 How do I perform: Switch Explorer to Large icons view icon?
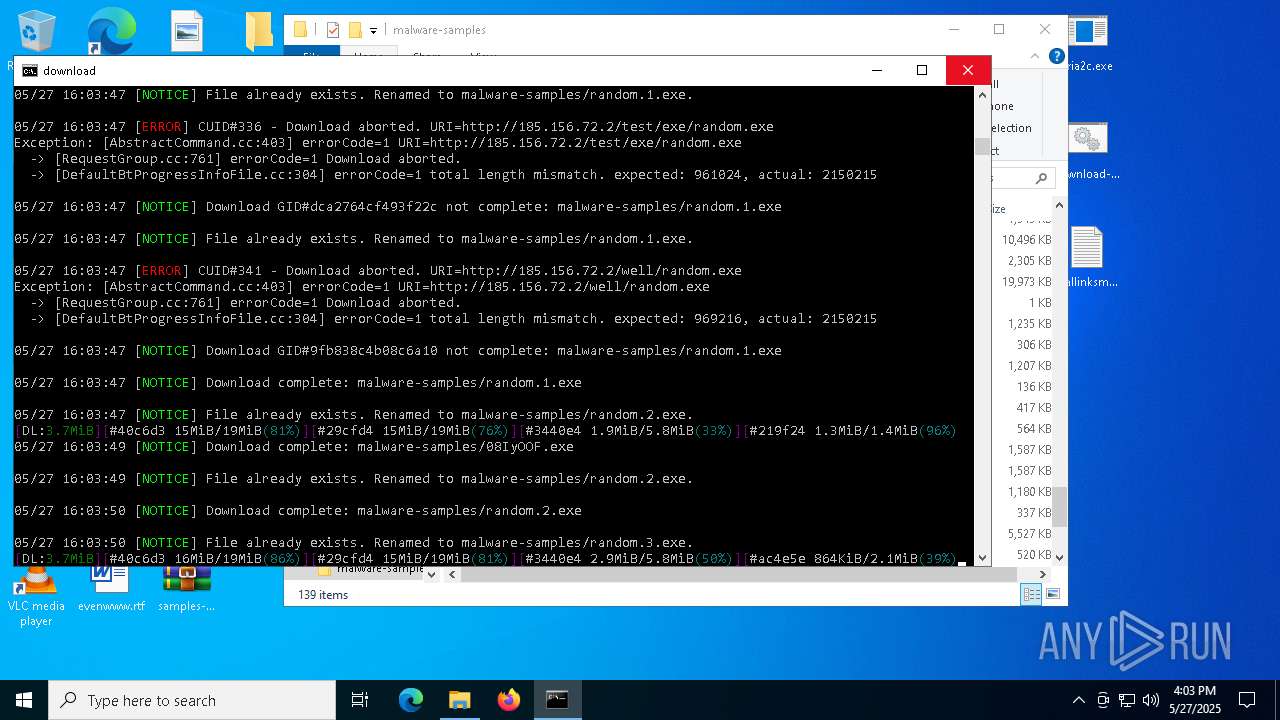coord(1052,594)
